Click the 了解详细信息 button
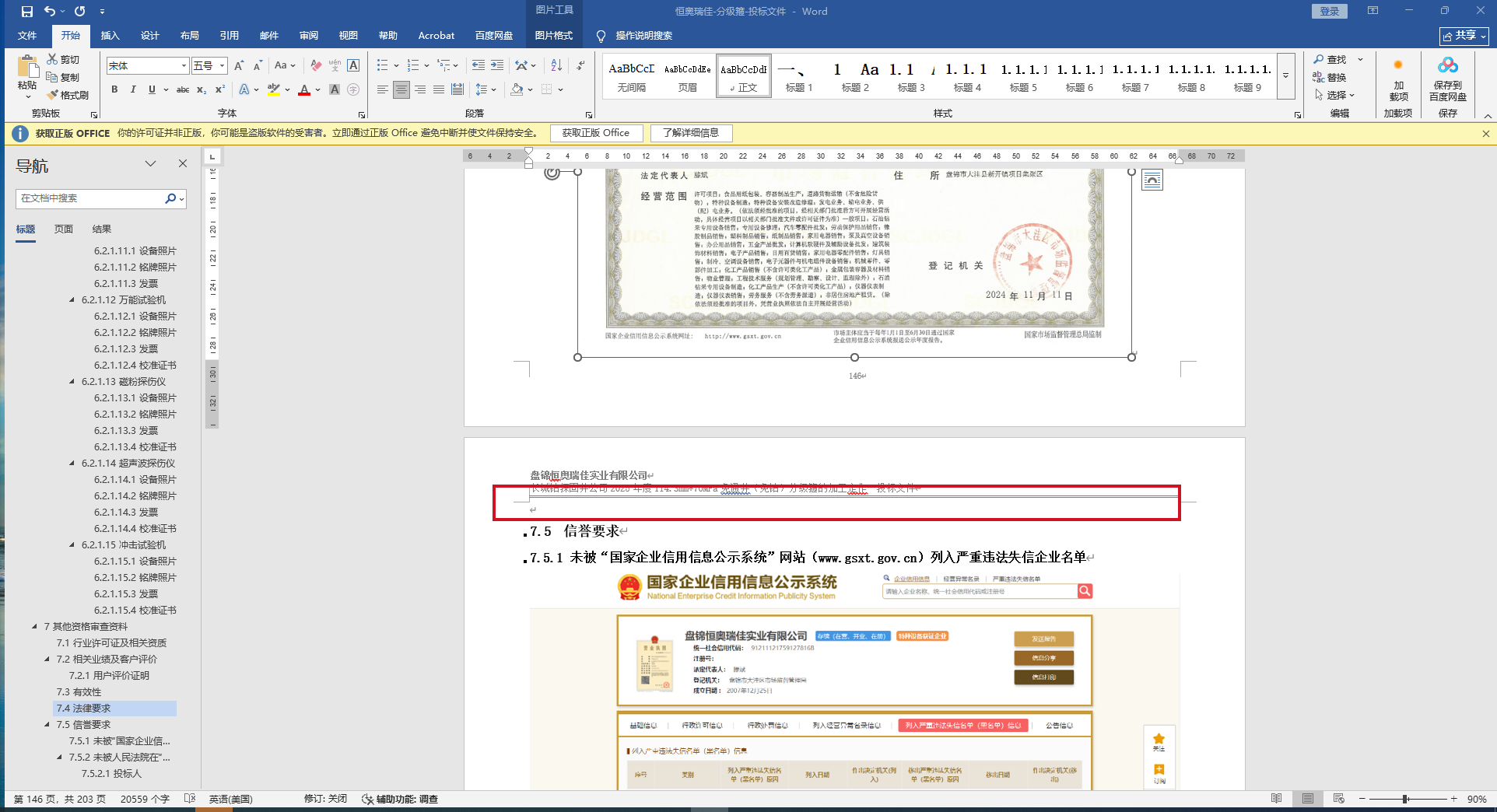1497x812 pixels. pos(691,133)
